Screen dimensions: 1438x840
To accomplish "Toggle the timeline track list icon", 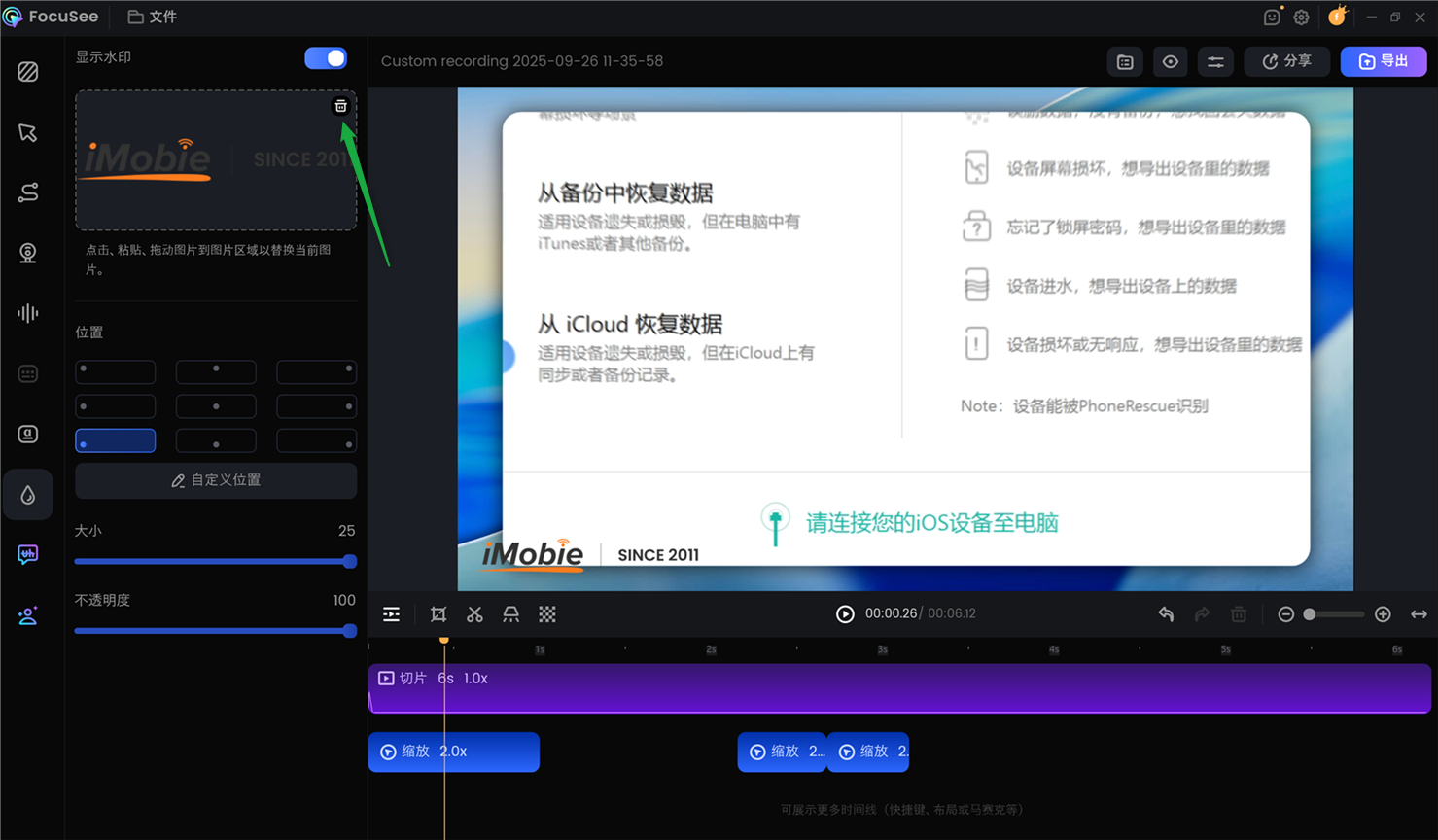I will [391, 614].
